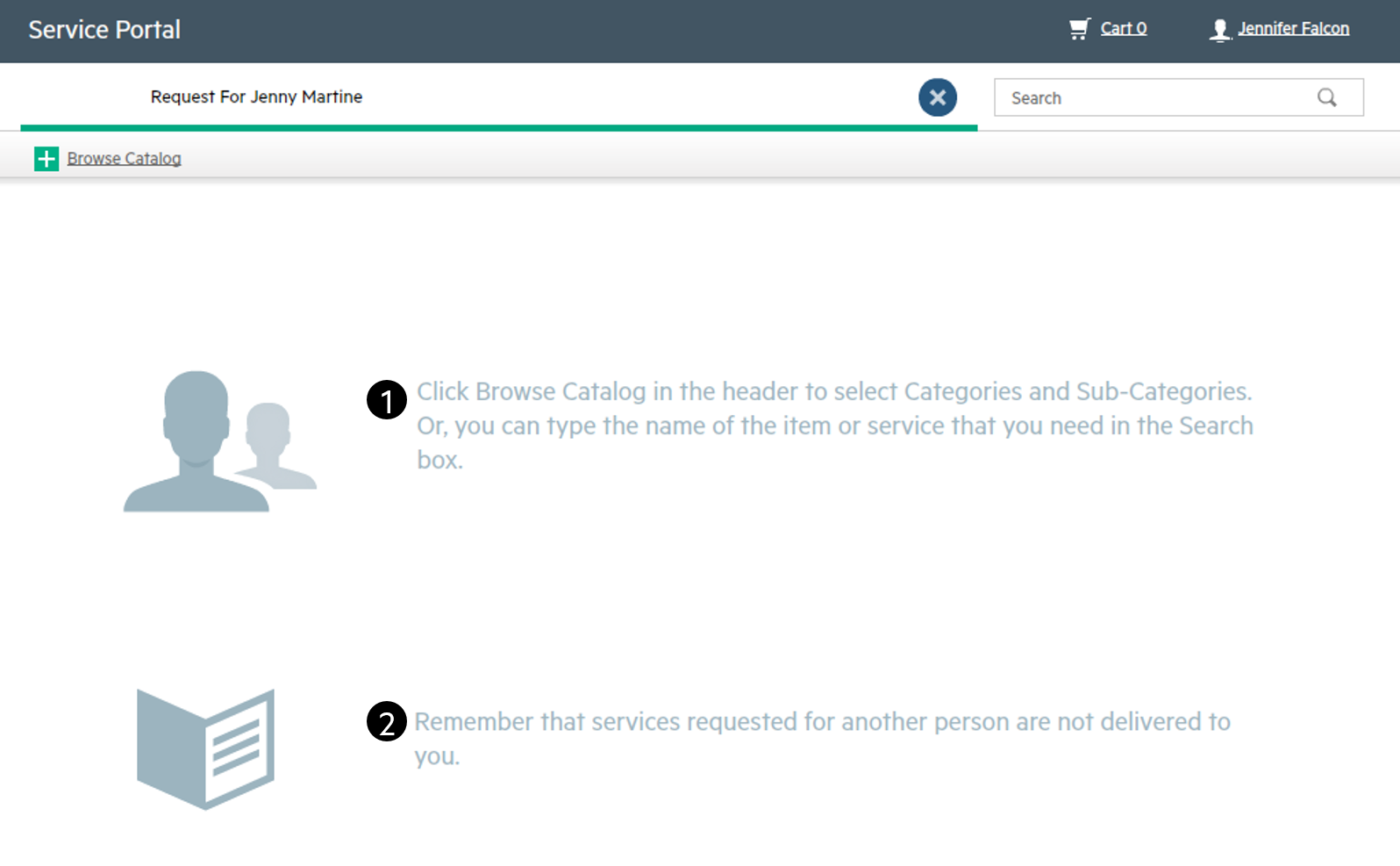This screenshot has width=1400, height=866.
Task: Click the user profile silhouette icon
Action: 1220,30
